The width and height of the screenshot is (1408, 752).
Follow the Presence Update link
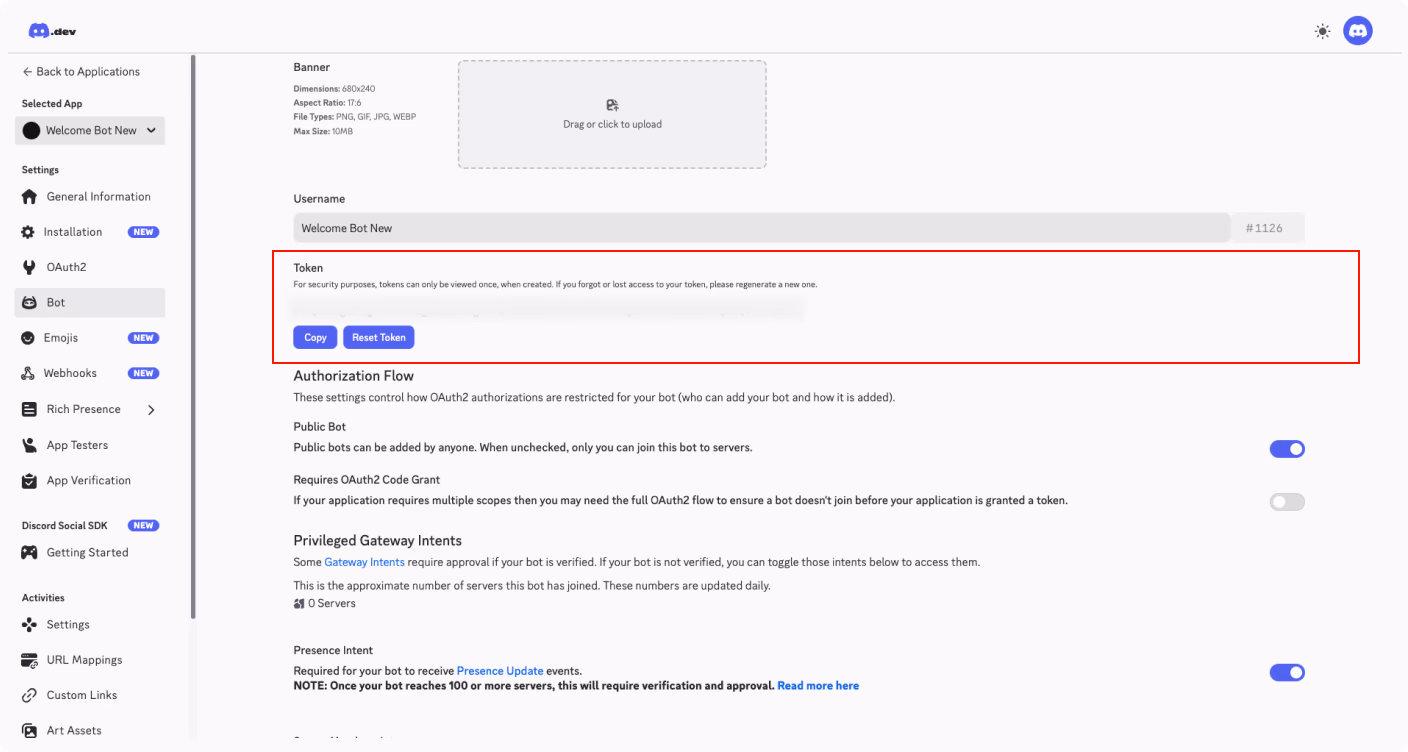(x=500, y=671)
